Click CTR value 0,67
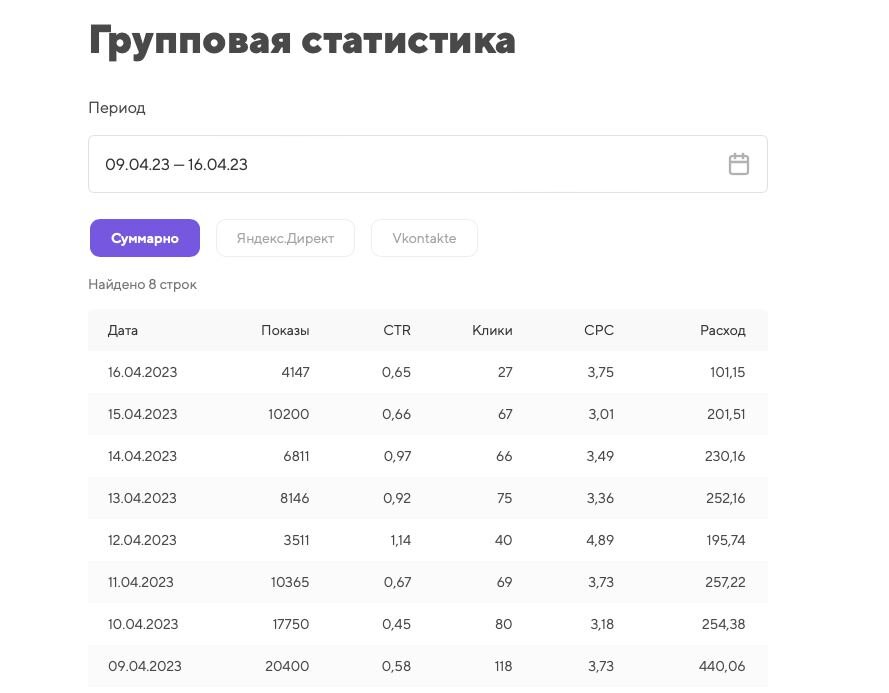This screenshot has height=693, width=889. [397, 582]
